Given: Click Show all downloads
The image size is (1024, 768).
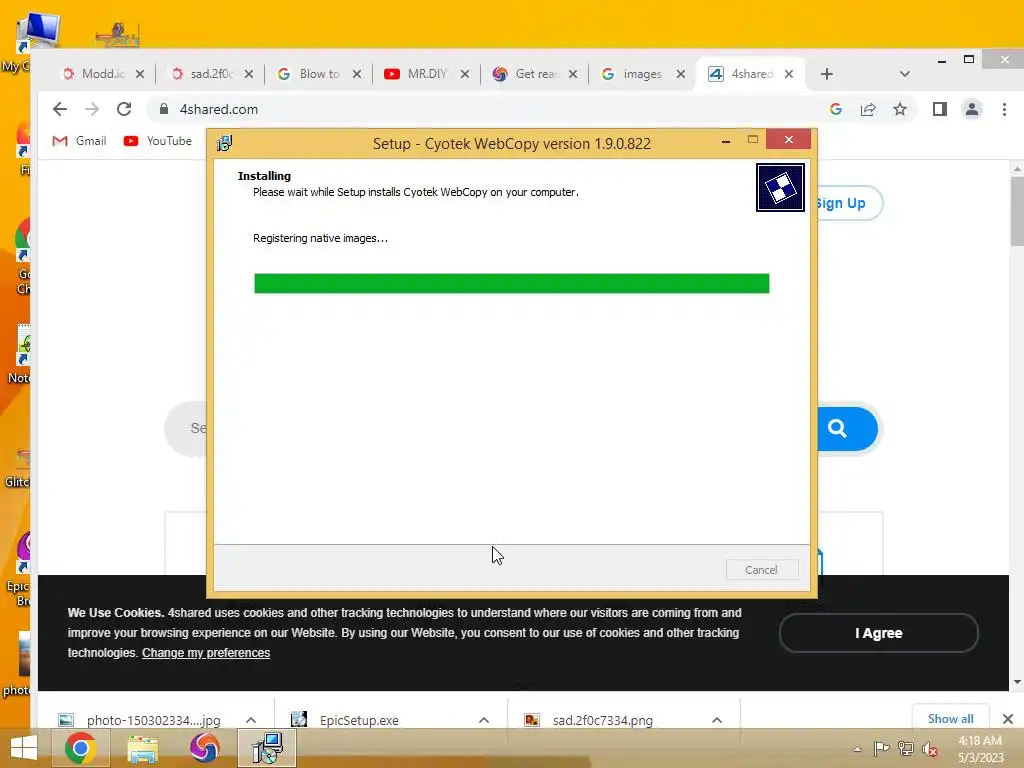Looking at the screenshot, I should 950,718.
